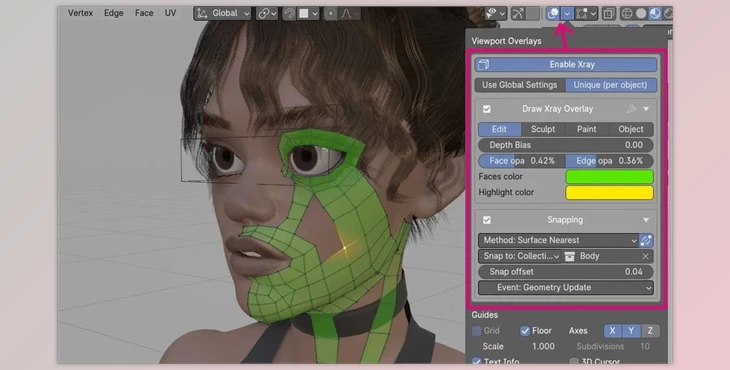Open Method: Surface Nearest dropdown
This screenshot has width=730, height=370.
pos(558,240)
